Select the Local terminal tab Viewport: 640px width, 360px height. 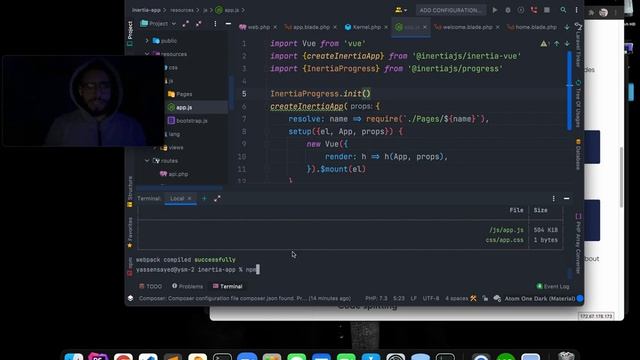coord(177,198)
